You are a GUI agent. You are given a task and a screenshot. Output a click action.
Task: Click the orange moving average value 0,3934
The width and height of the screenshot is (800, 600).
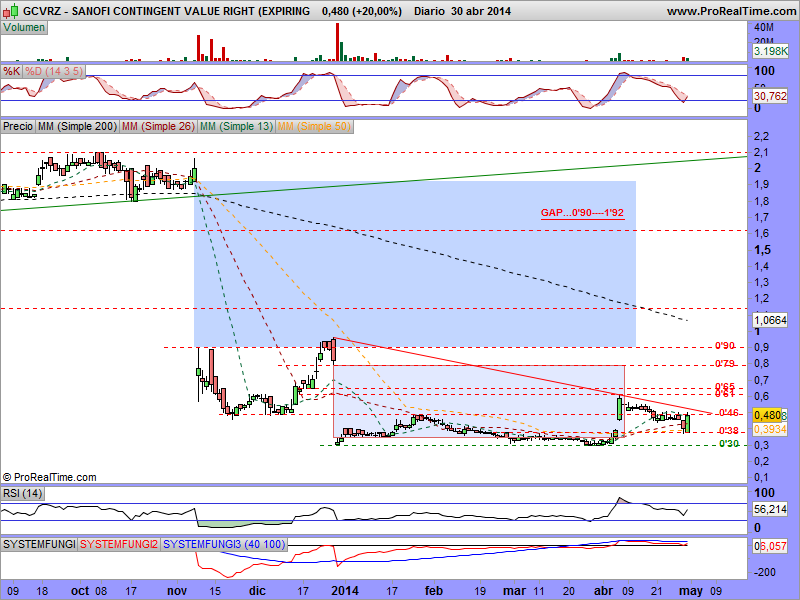[x=770, y=430]
